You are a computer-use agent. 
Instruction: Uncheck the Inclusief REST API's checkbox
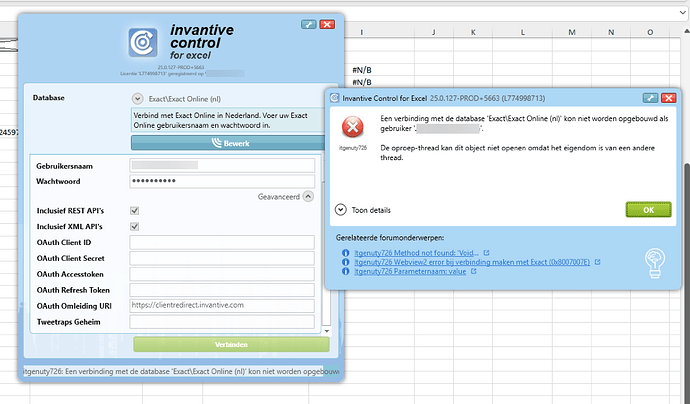point(135,211)
